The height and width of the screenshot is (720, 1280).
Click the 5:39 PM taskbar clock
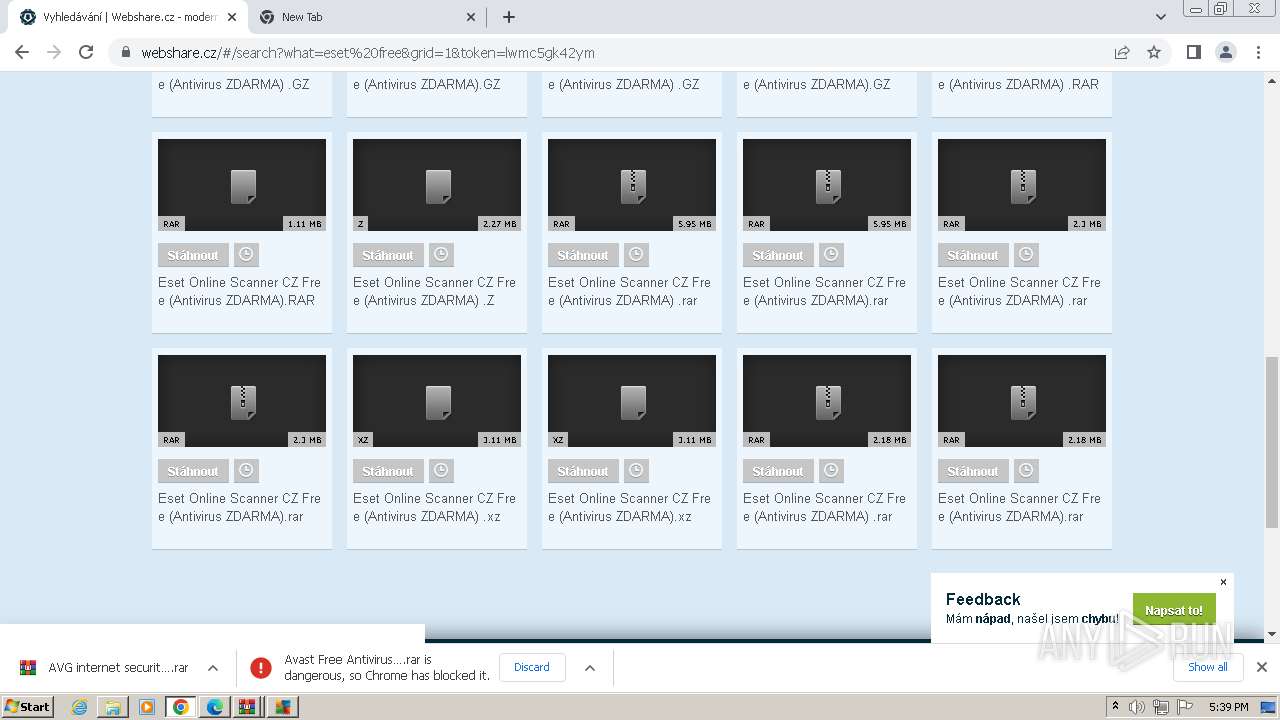[1228, 707]
